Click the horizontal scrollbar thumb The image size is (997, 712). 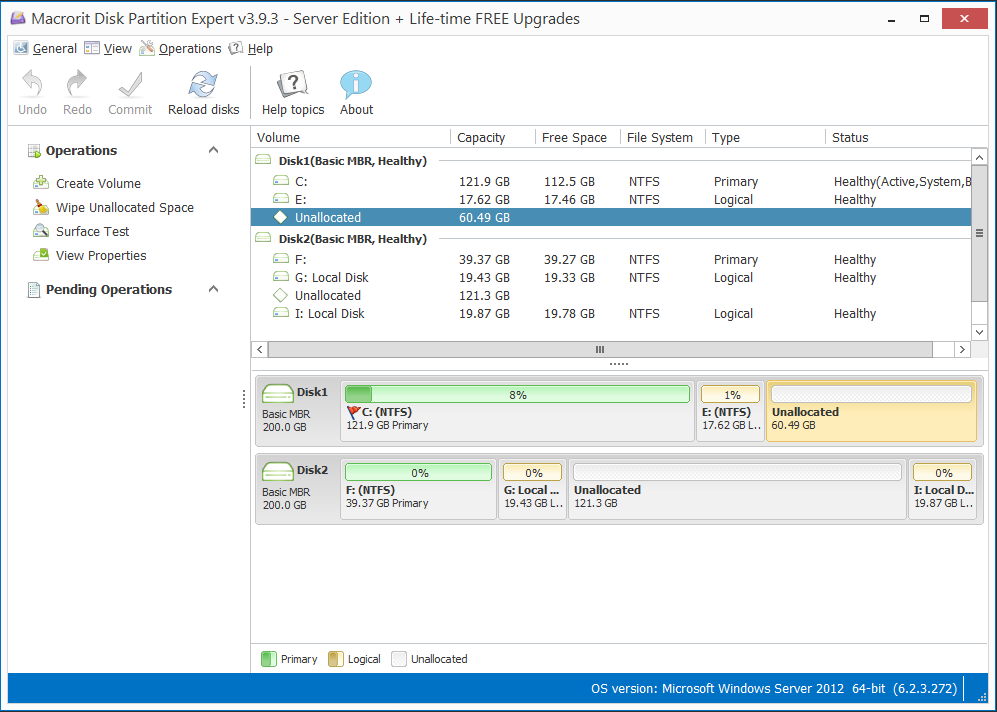coord(600,349)
